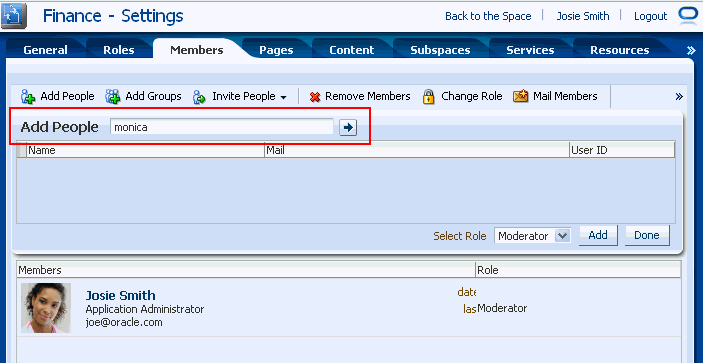Screen dimensions: 703x363
Task: Click the Finance space icon in header
Action: pos(14,16)
